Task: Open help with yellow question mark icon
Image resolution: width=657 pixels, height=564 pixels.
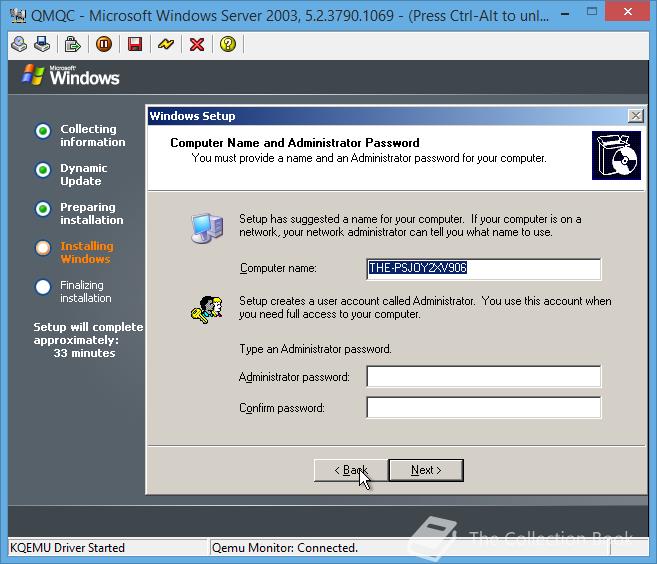Action: (x=228, y=44)
